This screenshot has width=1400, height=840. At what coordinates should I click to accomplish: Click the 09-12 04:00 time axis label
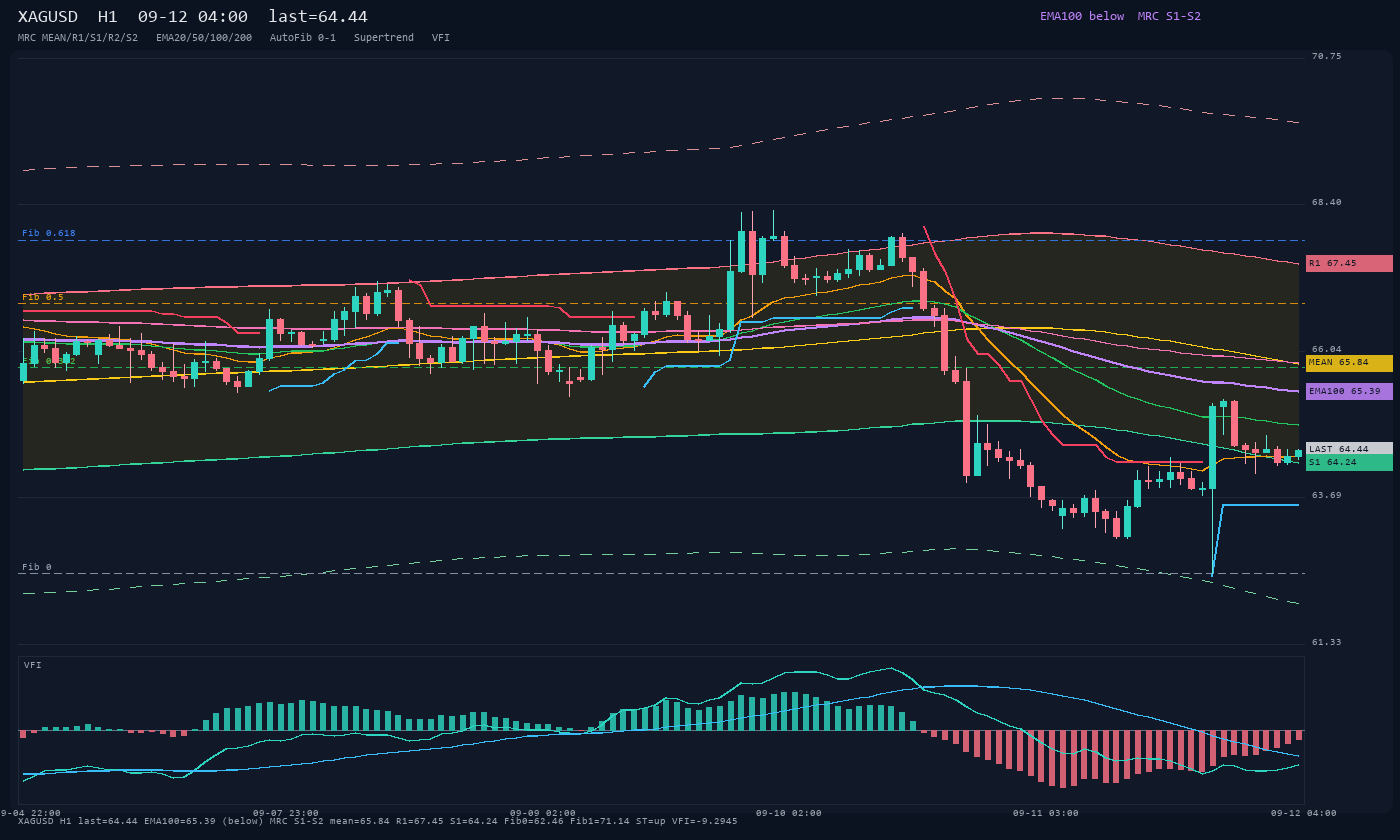[x=1304, y=813]
